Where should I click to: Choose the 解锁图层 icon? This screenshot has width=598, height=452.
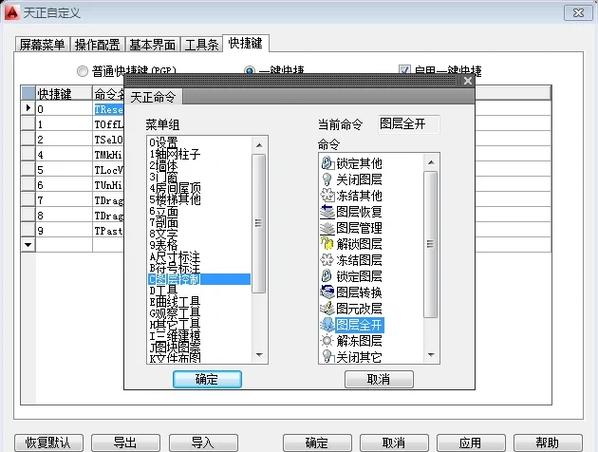pos(327,244)
